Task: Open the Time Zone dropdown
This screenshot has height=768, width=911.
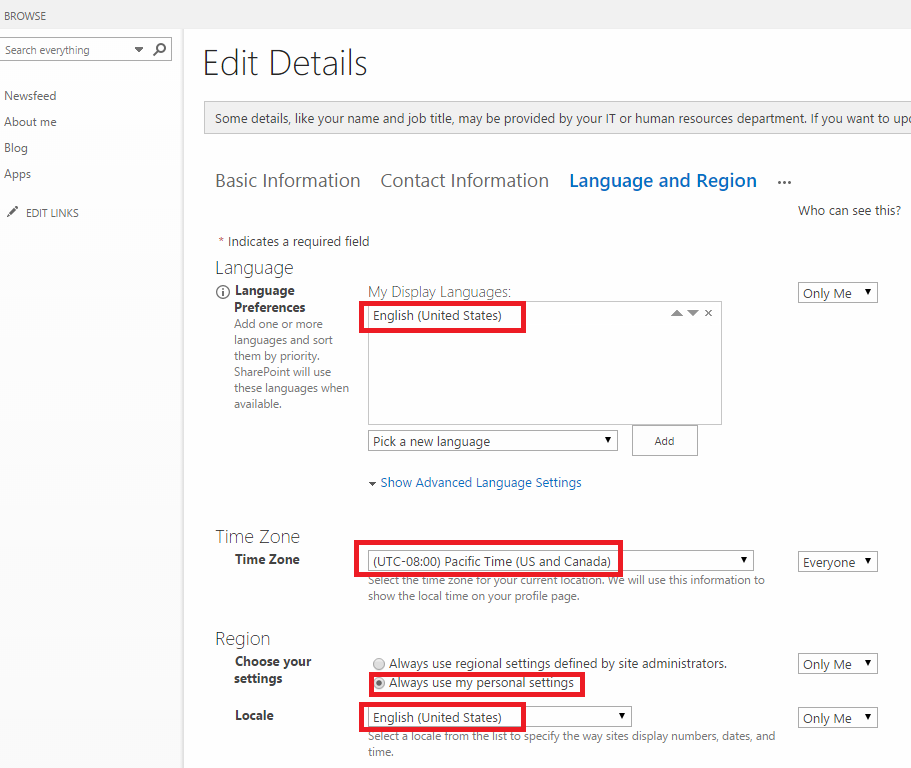Action: [x=561, y=561]
